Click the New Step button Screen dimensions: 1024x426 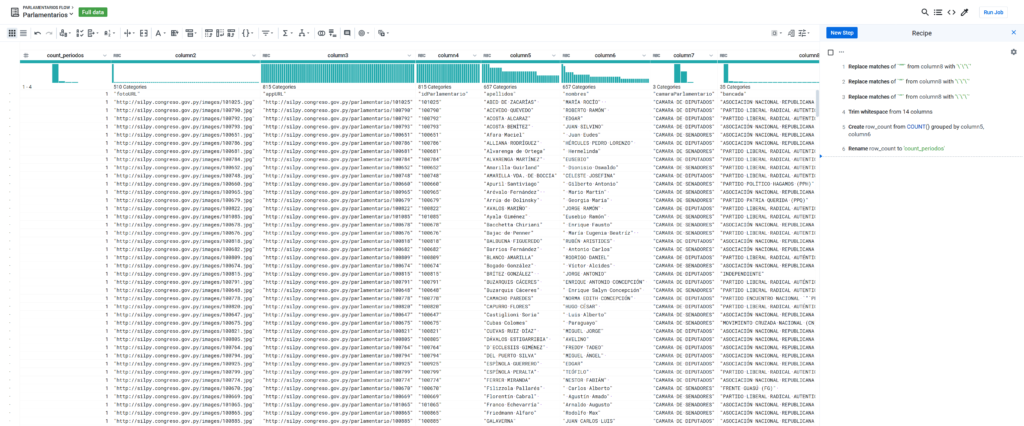842,33
